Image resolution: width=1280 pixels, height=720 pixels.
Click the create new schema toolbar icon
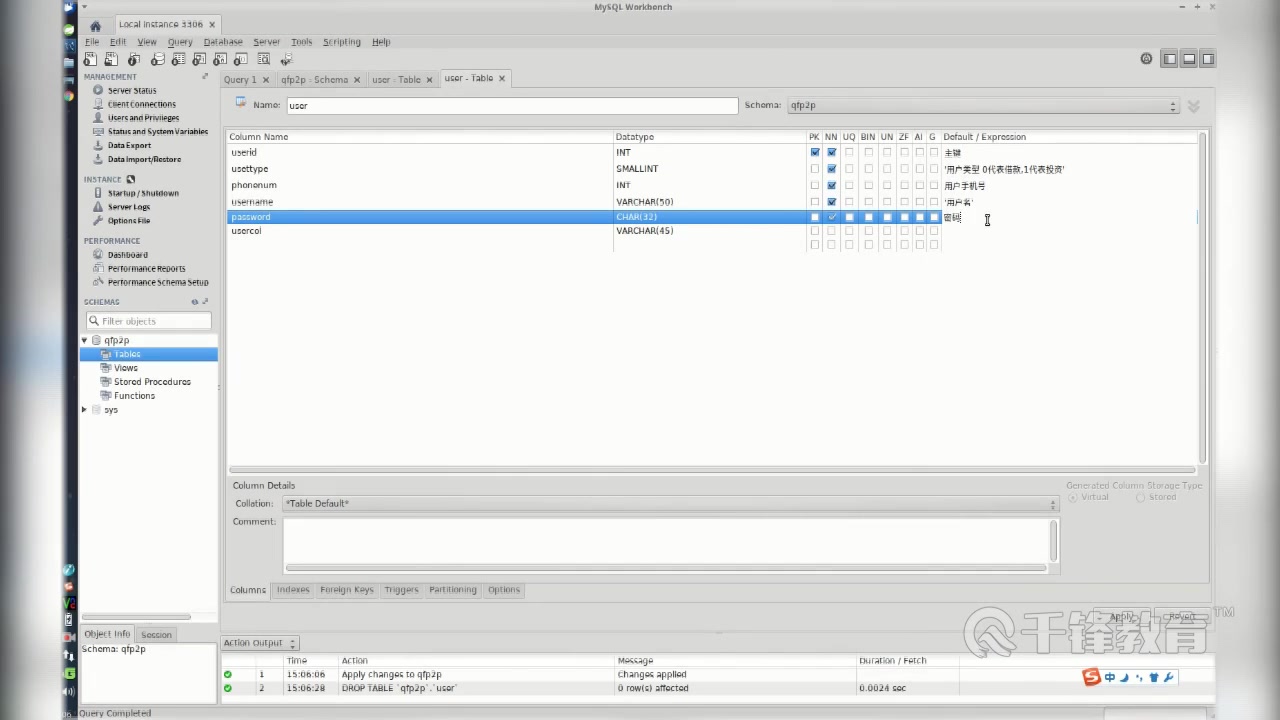[158, 60]
